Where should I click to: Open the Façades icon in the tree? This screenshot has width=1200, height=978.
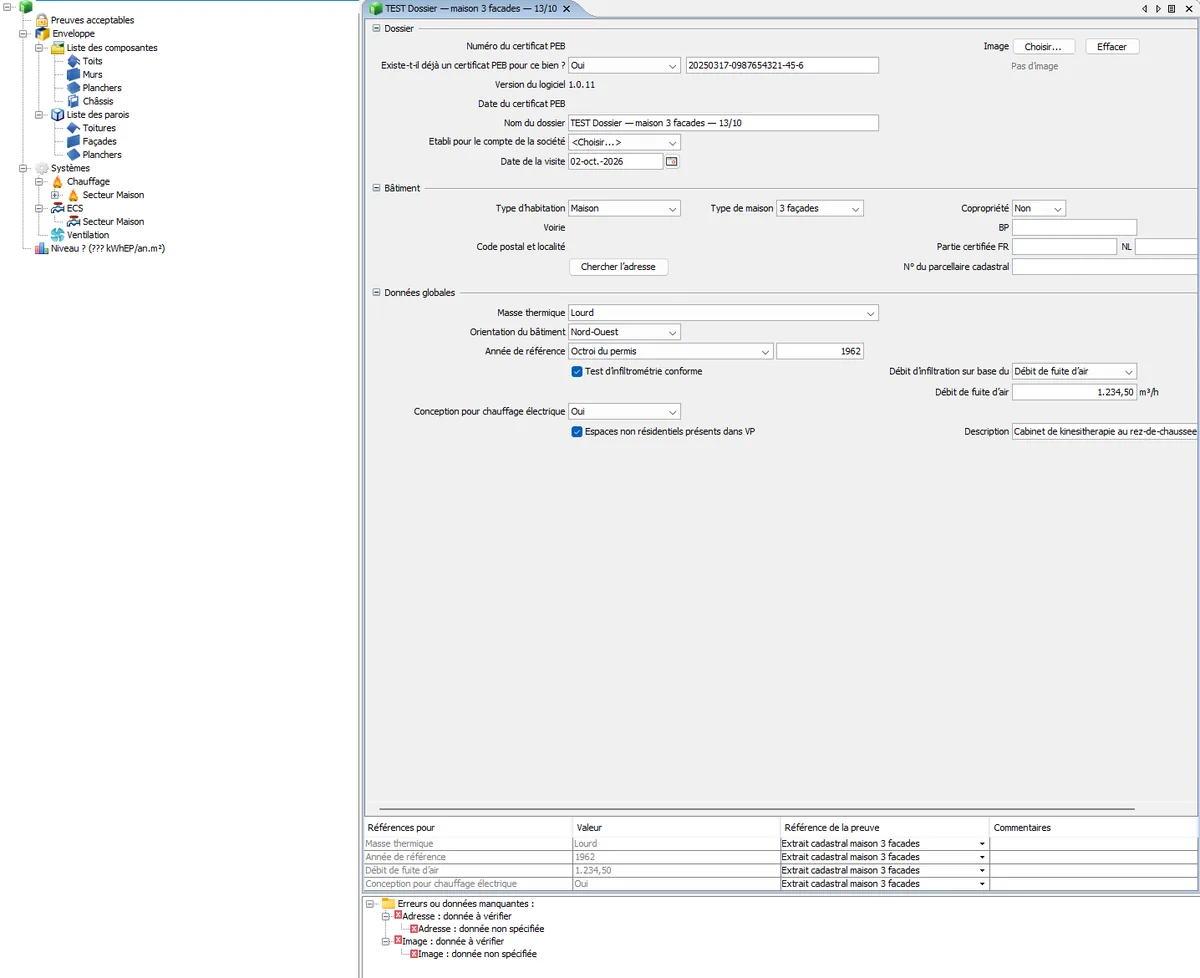[74, 141]
